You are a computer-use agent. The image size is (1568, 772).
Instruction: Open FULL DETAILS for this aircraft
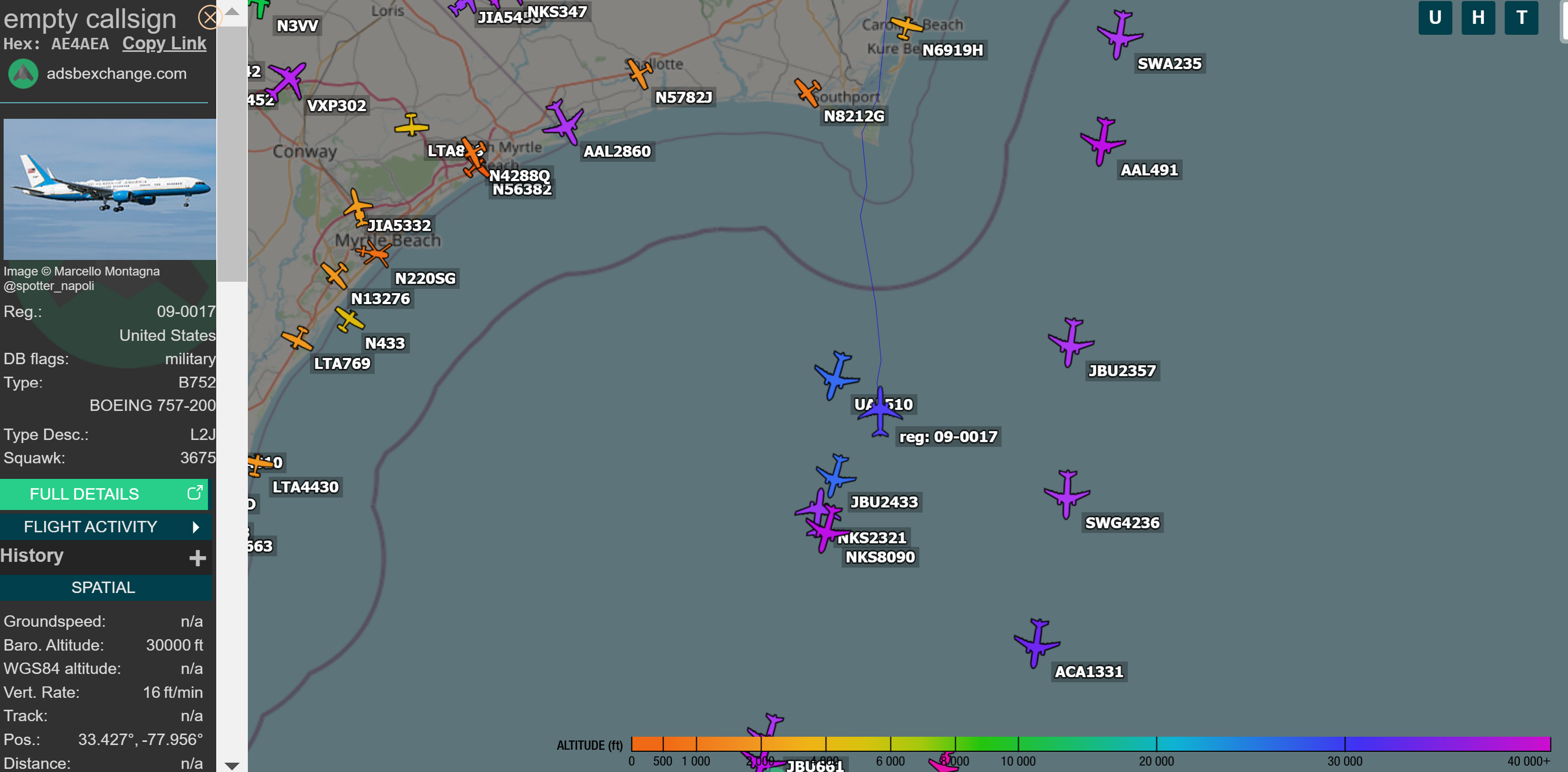coord(104,494)
